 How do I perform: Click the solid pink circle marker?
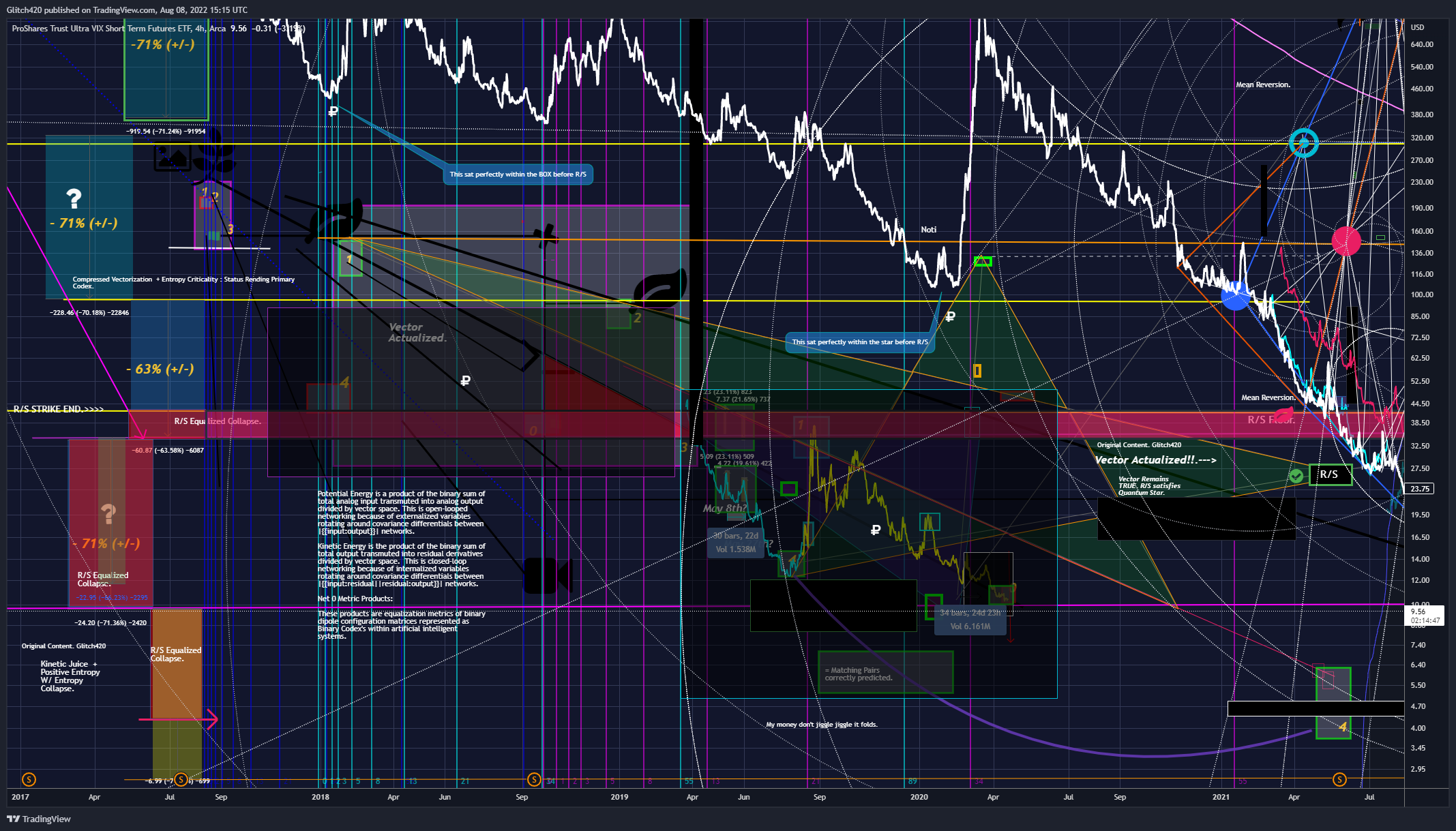tap(1346, 241)
